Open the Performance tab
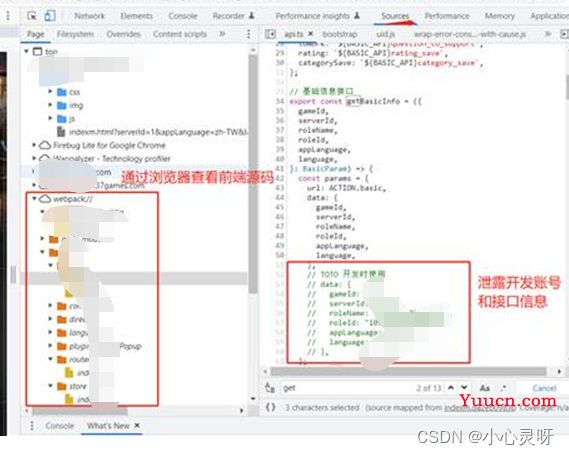Screen dimensions: 569x455 click(447, 16)
